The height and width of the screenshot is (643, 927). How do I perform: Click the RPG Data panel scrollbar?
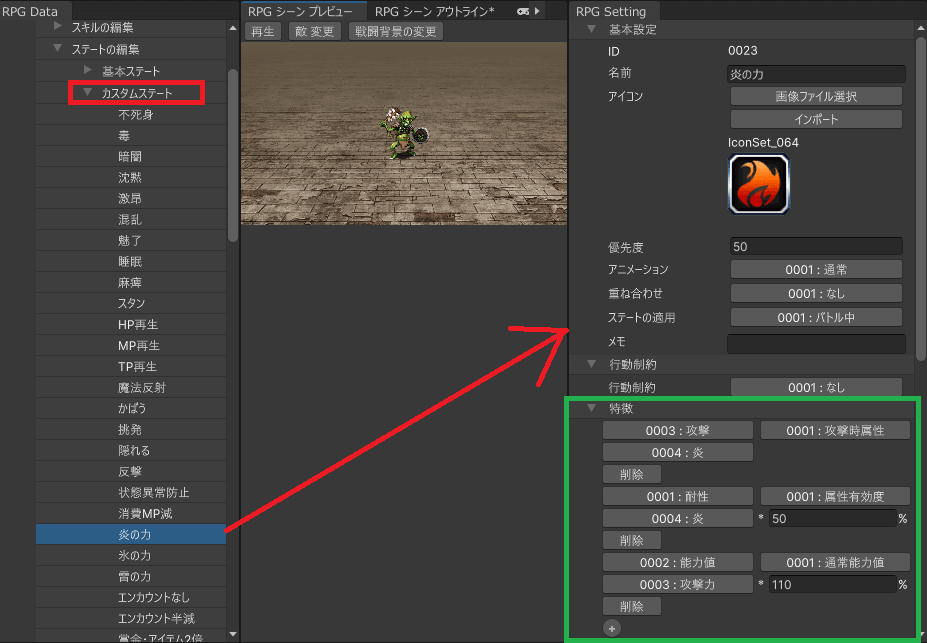(233, 155)
